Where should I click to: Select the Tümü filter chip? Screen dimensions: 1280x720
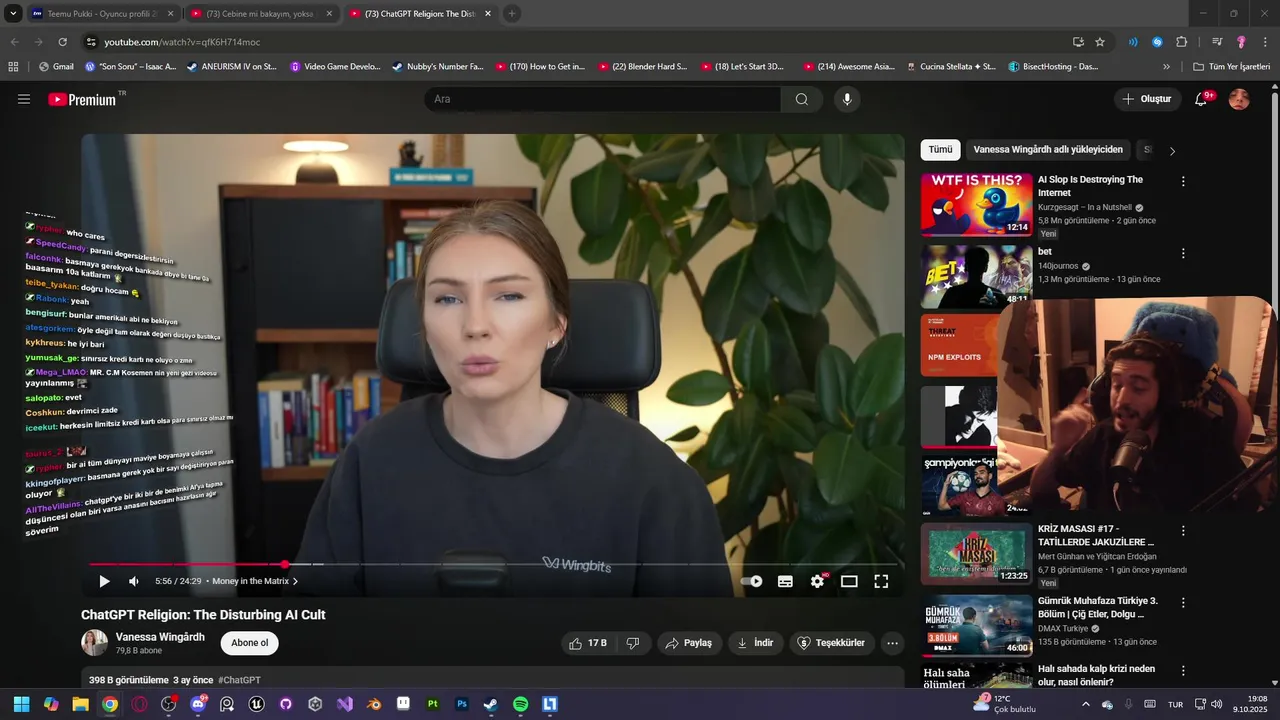click(941, 150)
